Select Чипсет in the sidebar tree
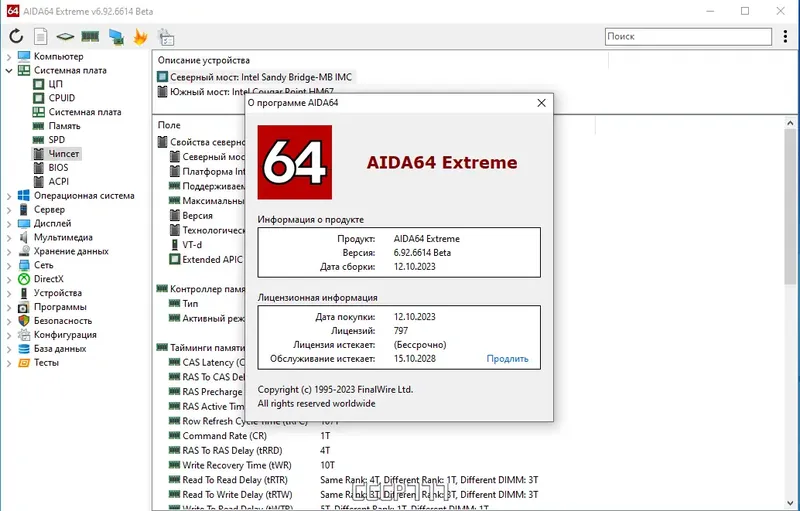This screenshot has width=800, height=511. point(64,154)
